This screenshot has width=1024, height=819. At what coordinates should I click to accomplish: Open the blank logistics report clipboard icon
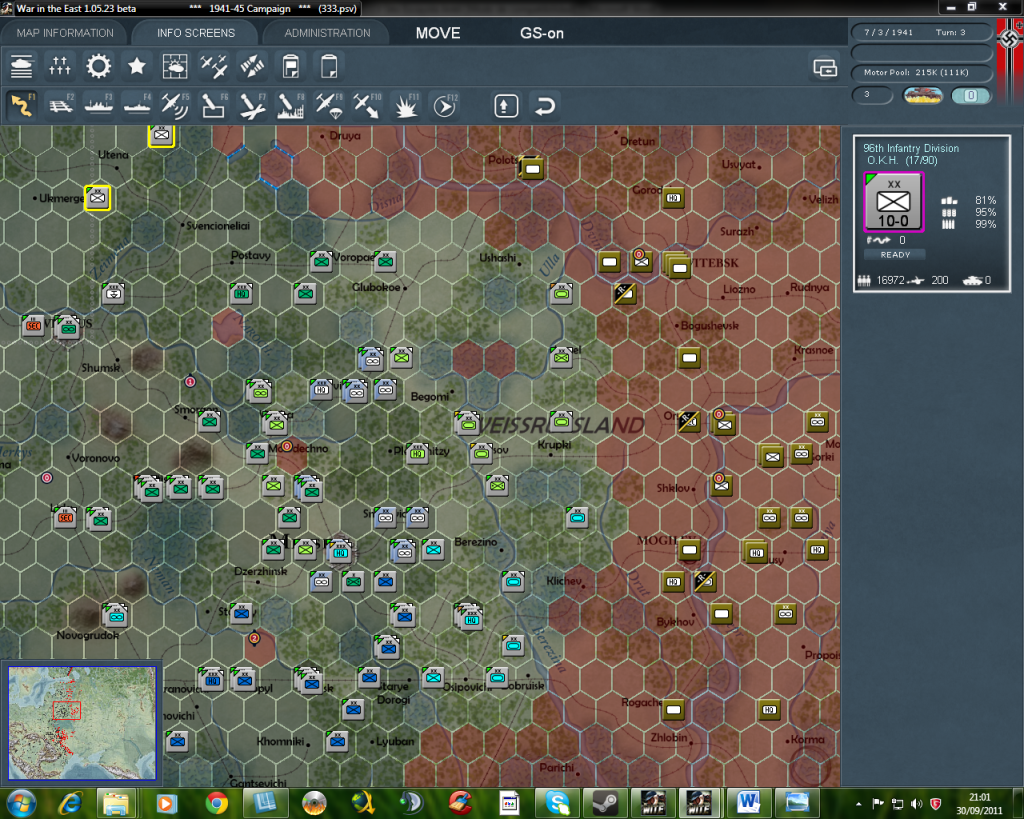point(329,66)
